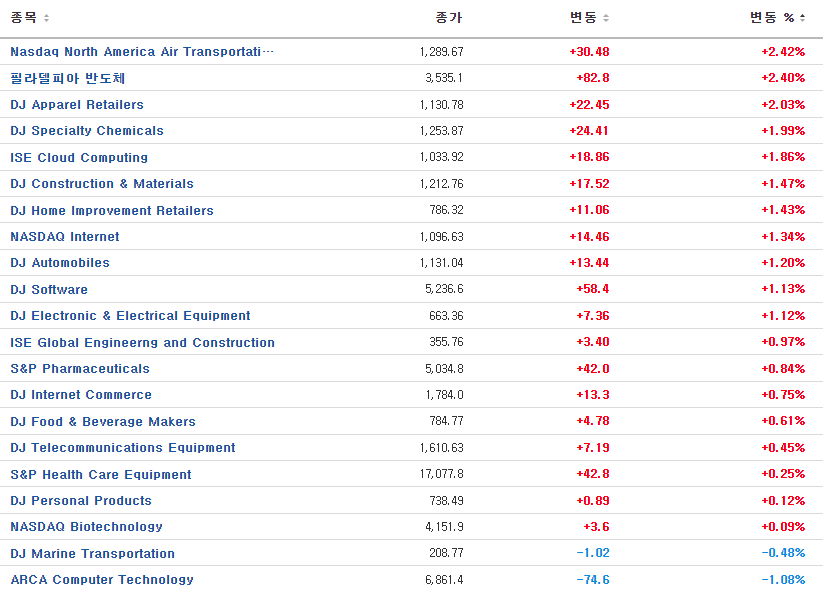Sort by the 종목 column sort arrows
Viewport: 823px width, 601px height.
coord(46,18)
